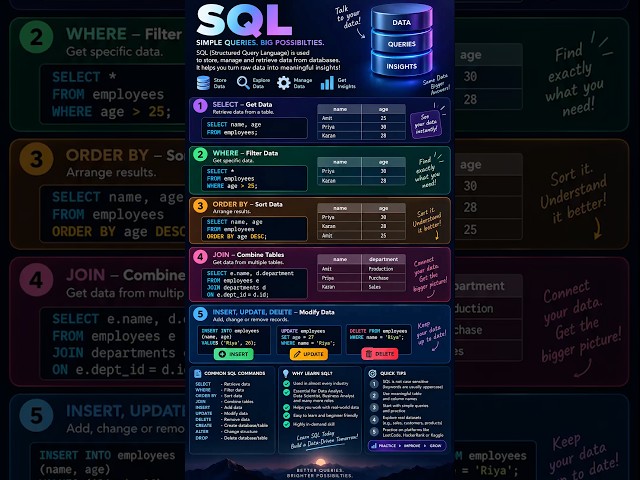
Task: Click Quick Tips number 2 circle about meaningful names
Action: point(374,396)
